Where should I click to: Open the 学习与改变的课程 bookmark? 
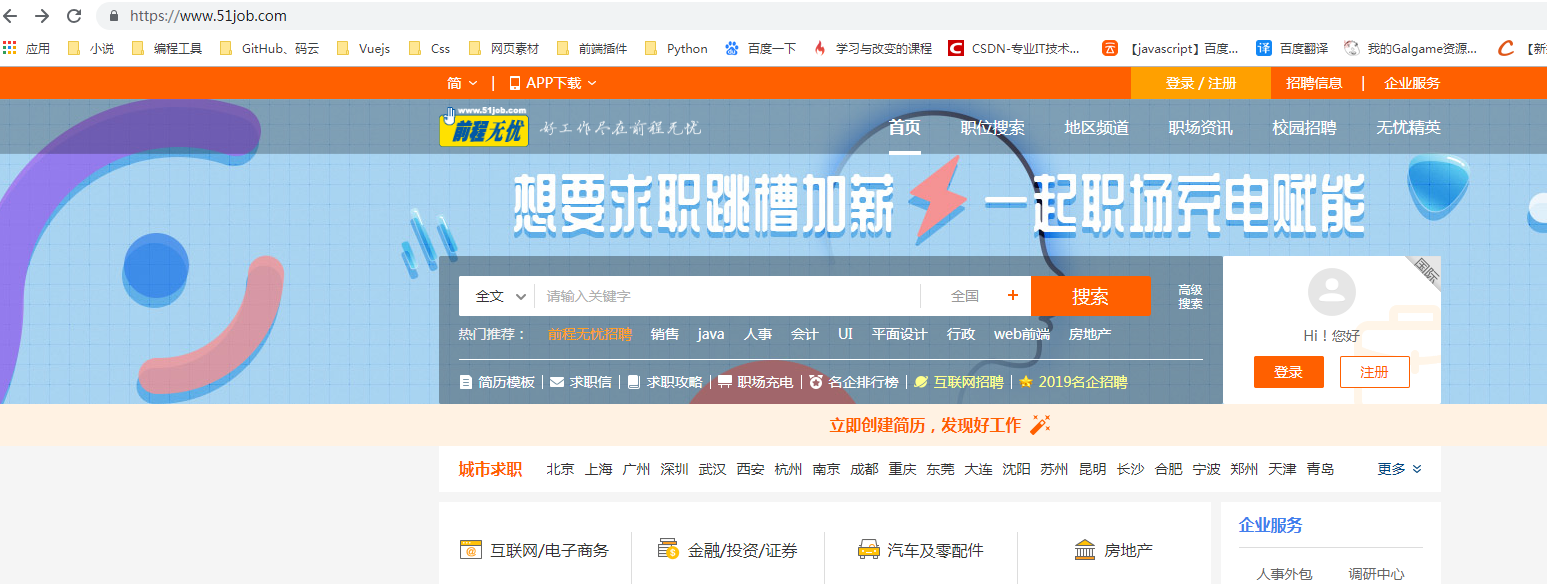(x=872, y=48)
